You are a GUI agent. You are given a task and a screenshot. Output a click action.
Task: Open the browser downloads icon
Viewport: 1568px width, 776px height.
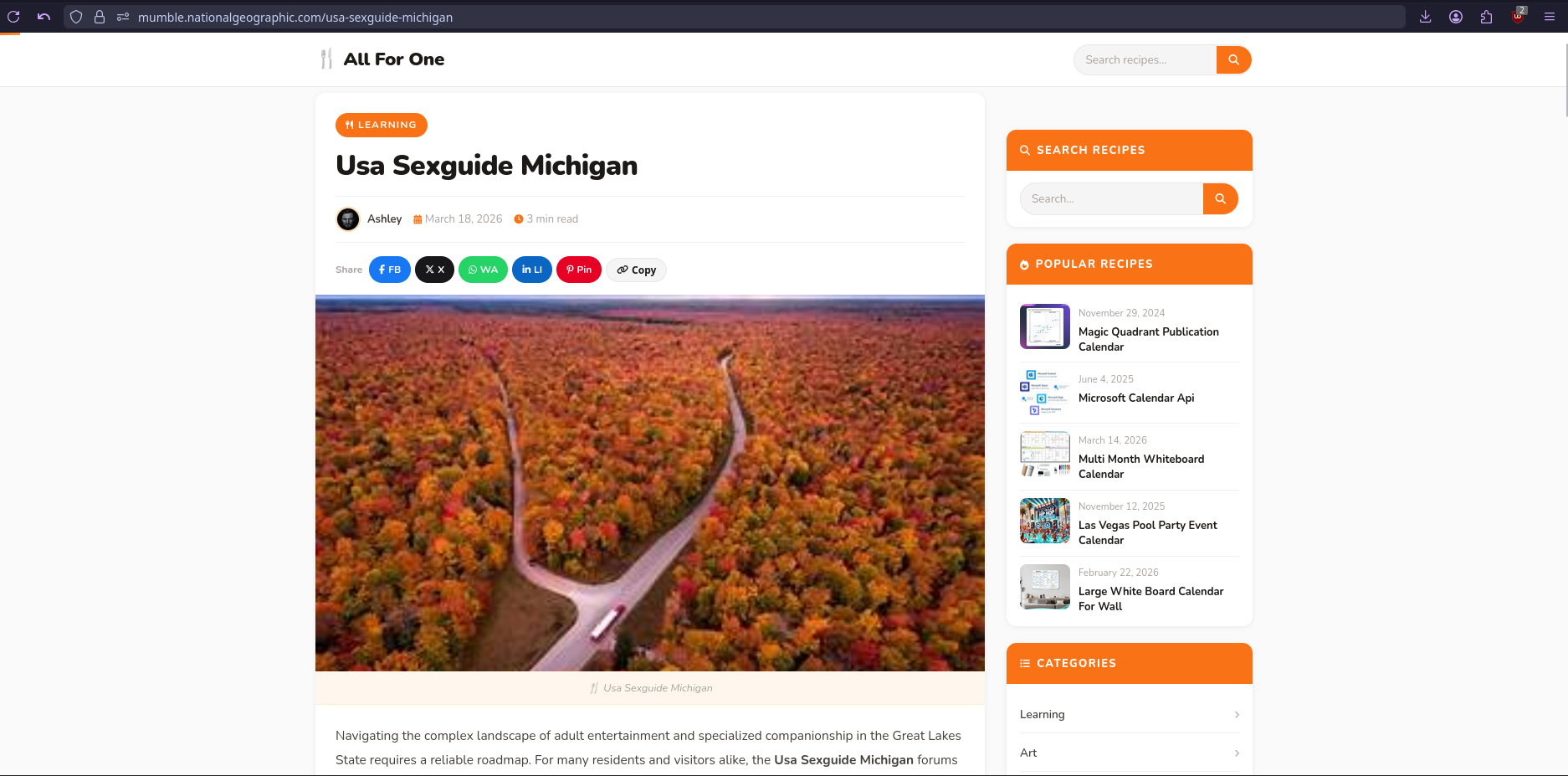pos(1426,17)
